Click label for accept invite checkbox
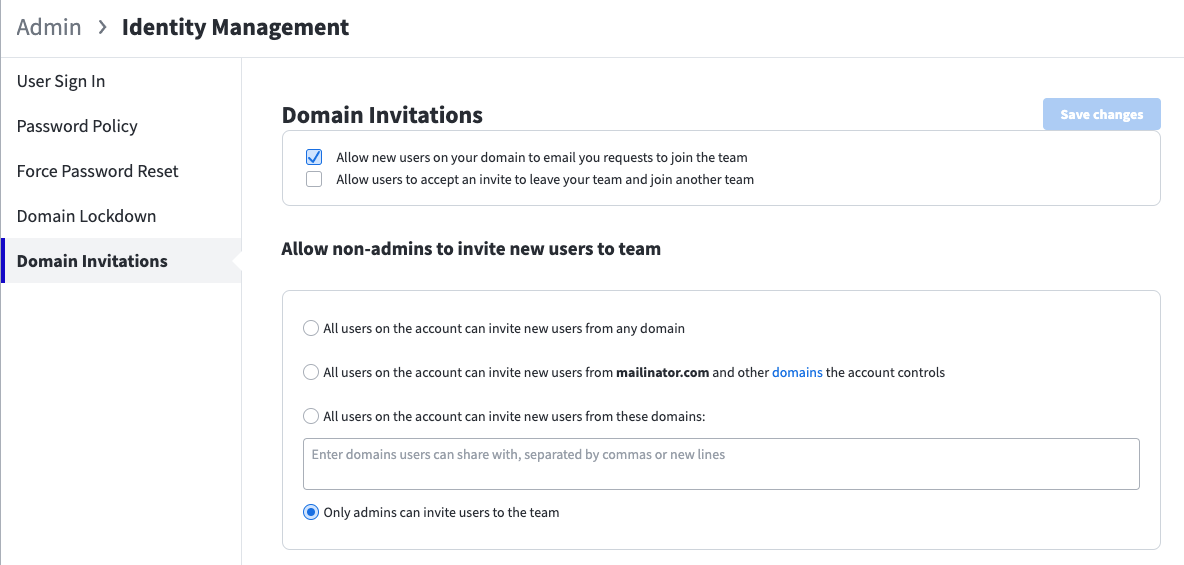The image size is (1184, 565). pos(545,180)
